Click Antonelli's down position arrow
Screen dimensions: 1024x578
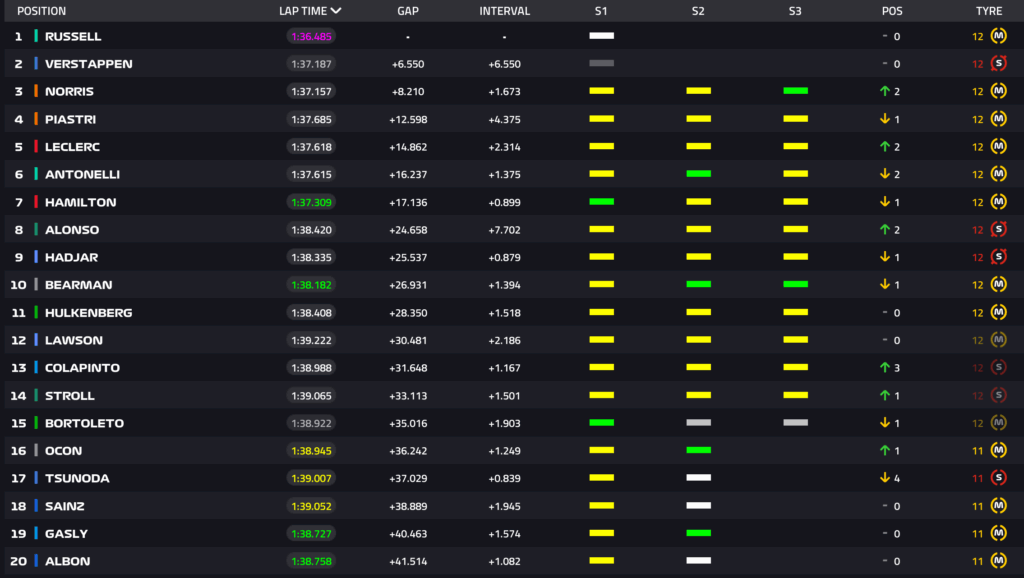[885, 174]
